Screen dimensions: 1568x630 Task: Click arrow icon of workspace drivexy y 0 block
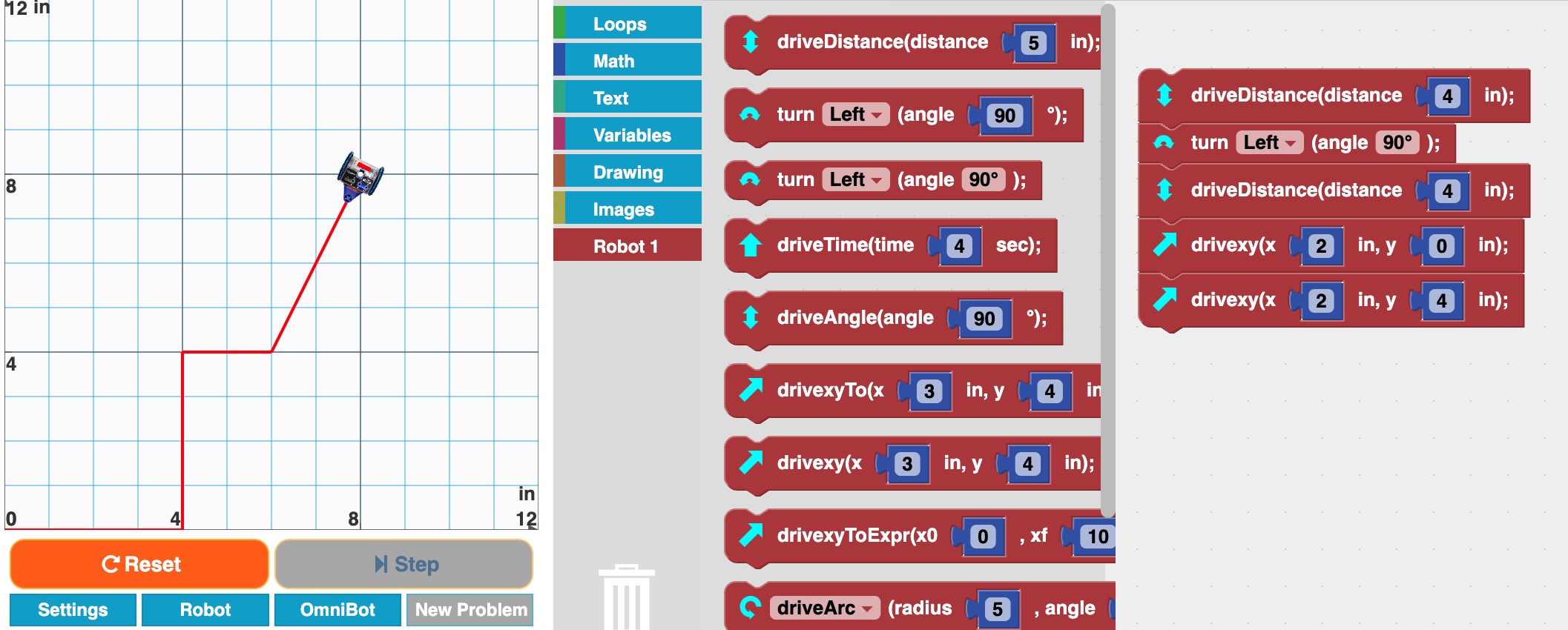pyautogui.click(x=1165, y=245)
